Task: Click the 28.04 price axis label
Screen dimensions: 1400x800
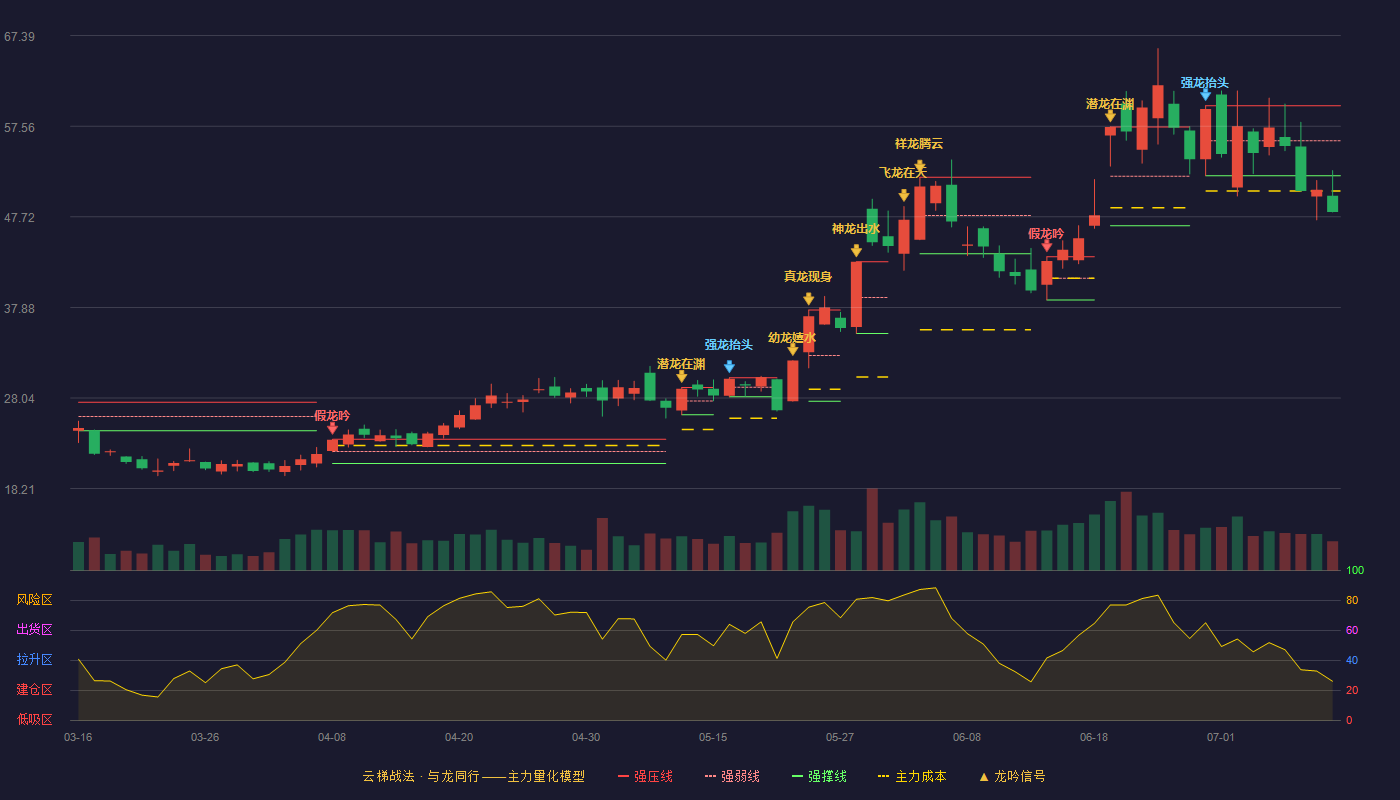Action: 19,399
